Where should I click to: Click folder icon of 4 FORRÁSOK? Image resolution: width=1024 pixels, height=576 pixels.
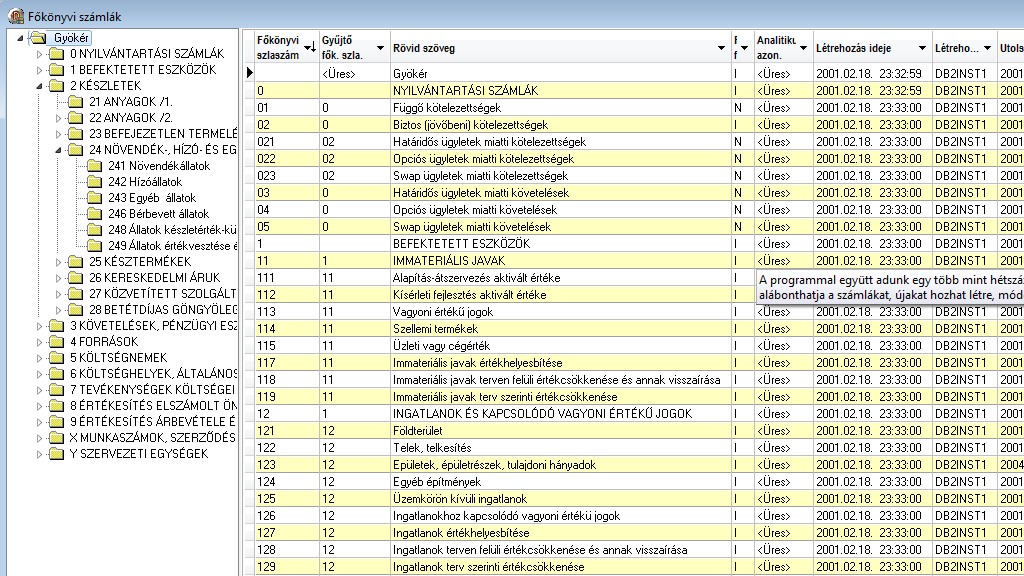(x=57, y=342)
